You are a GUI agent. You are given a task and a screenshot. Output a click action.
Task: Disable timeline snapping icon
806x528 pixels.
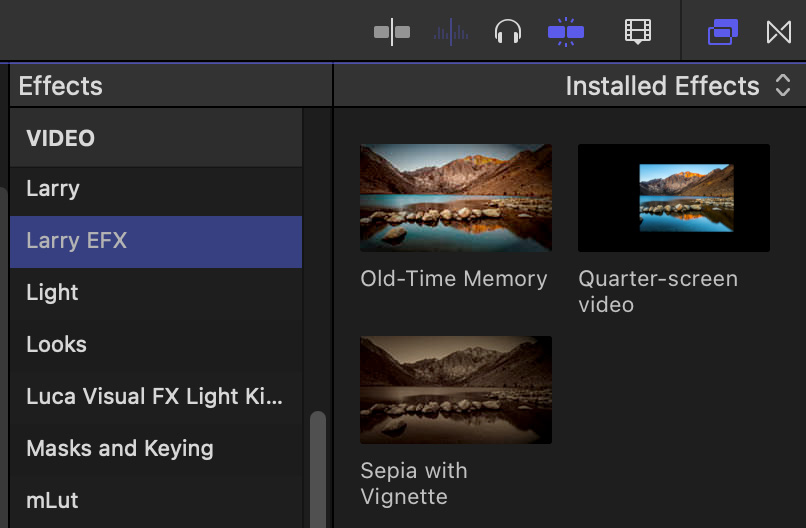(x=566, y=32)
